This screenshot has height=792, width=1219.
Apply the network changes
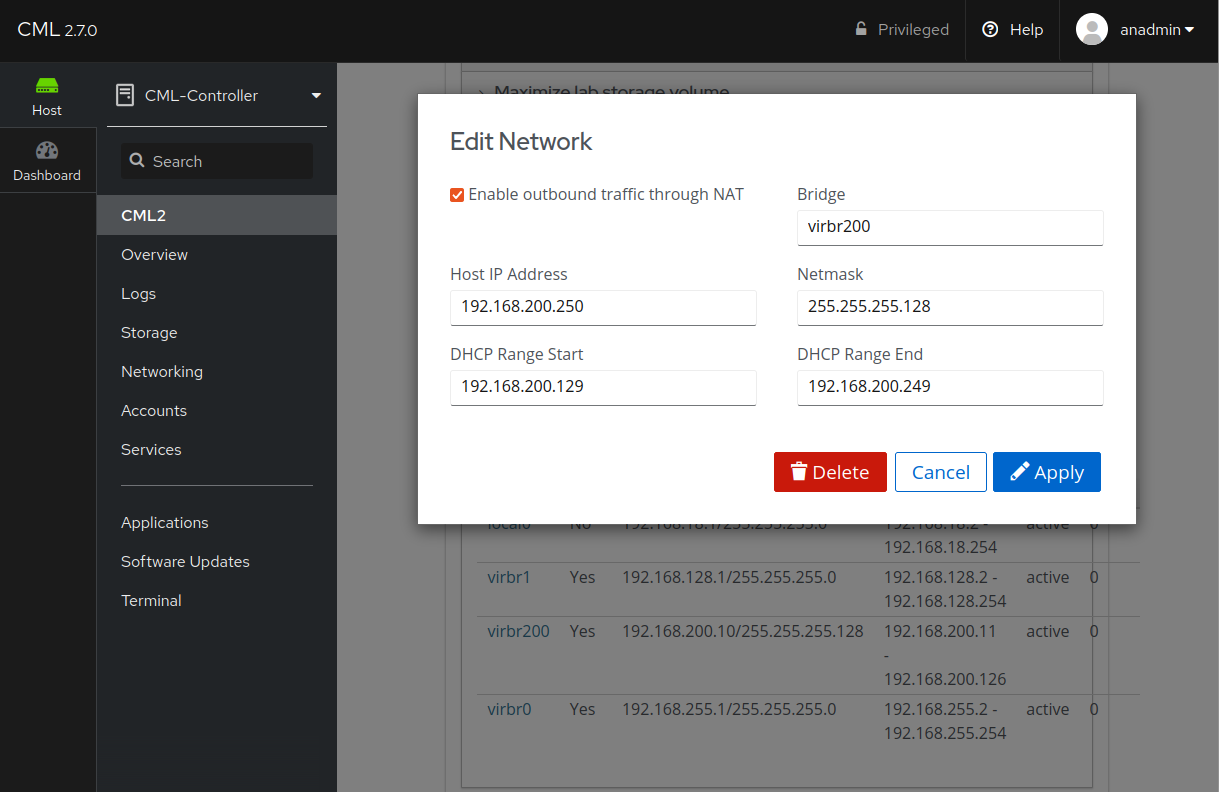tap(1046, 472)
